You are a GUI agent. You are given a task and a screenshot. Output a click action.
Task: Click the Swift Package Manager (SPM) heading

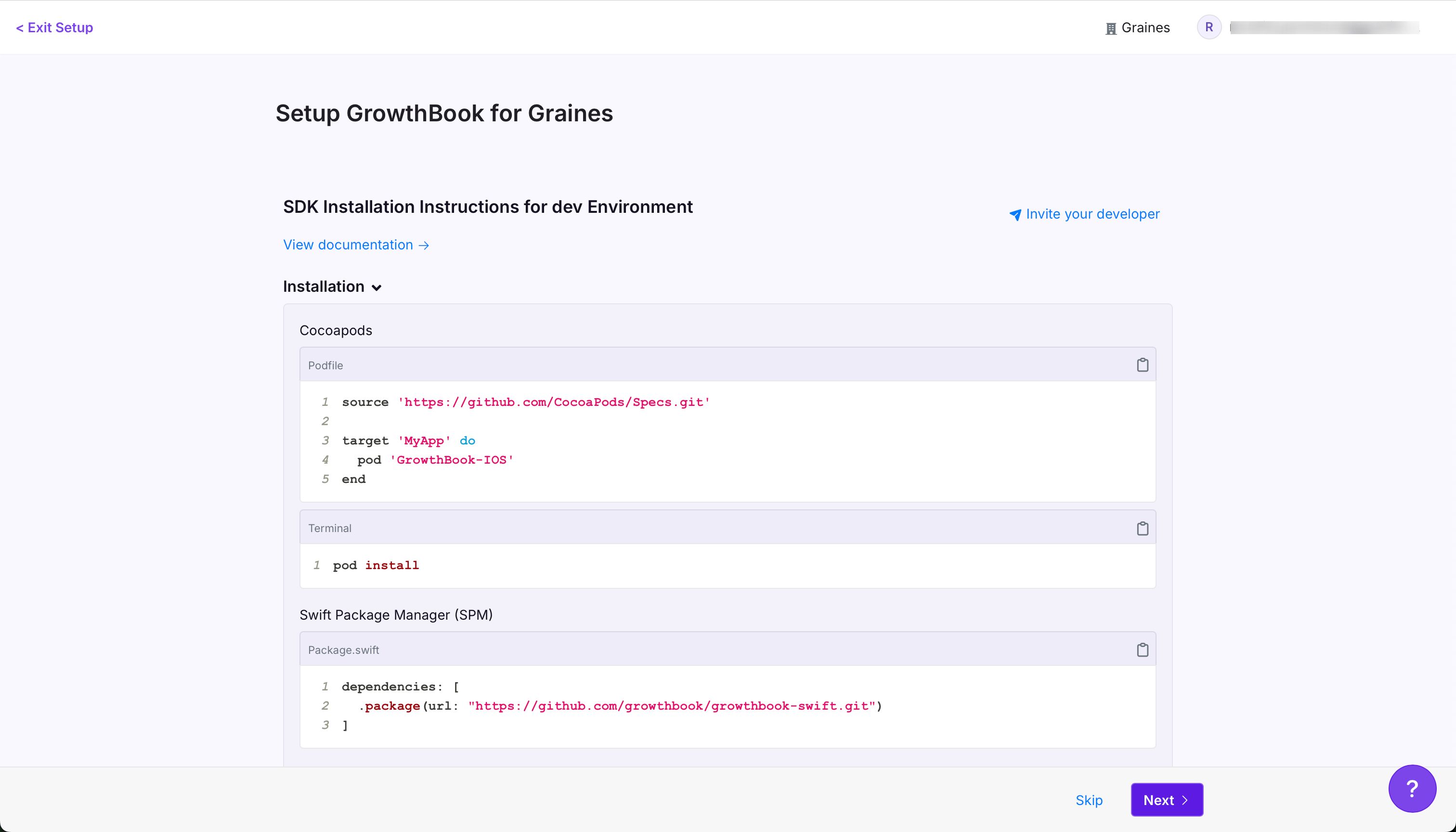click(396, 615)
